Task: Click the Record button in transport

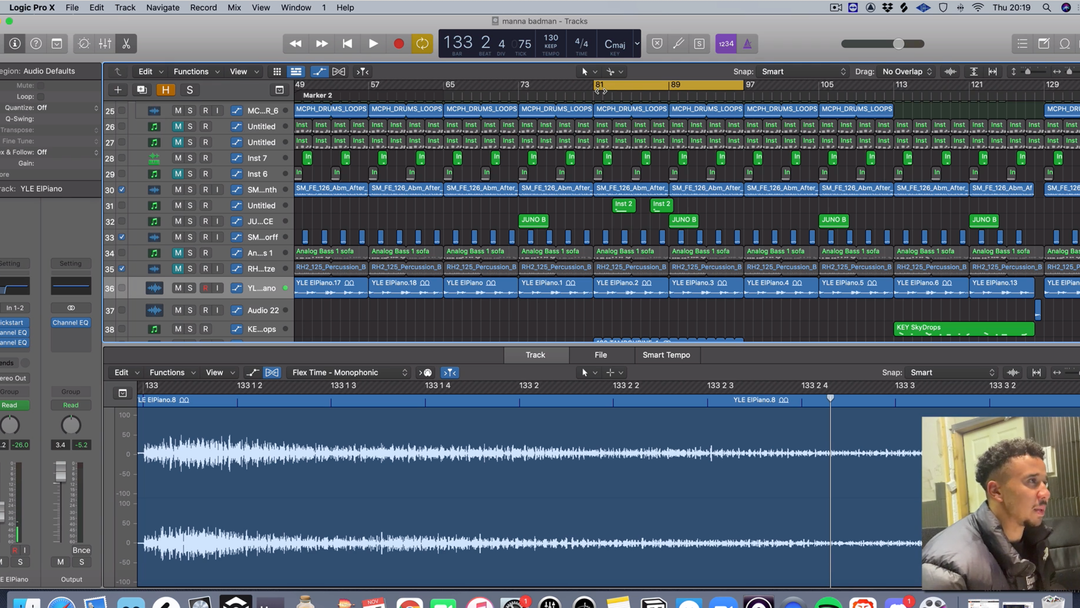Action: pyautogui.click(x=398, y=44)
